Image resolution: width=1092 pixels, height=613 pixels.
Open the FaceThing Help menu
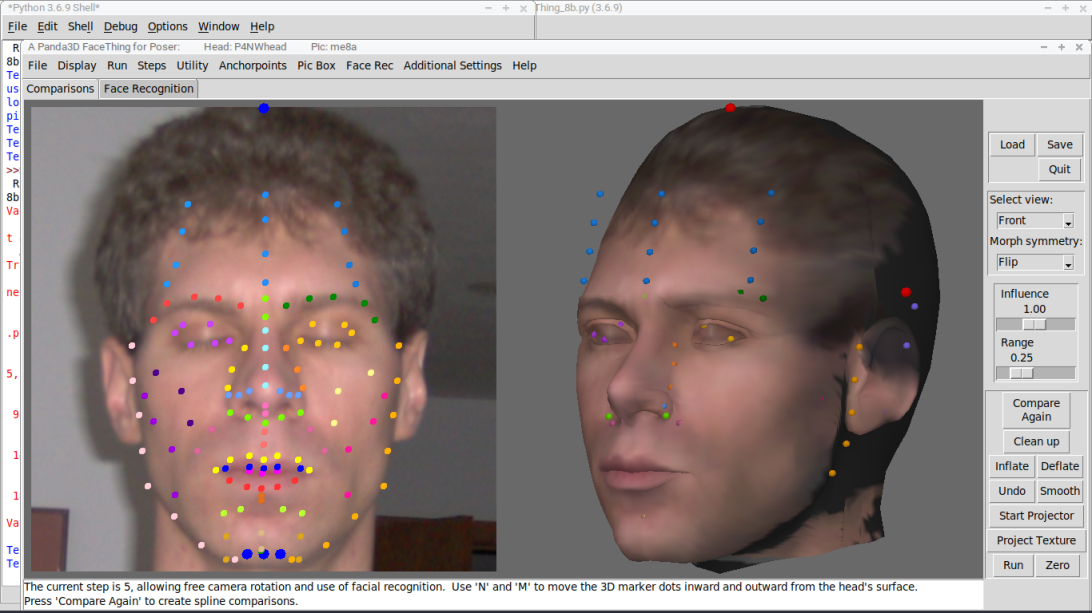524,65
